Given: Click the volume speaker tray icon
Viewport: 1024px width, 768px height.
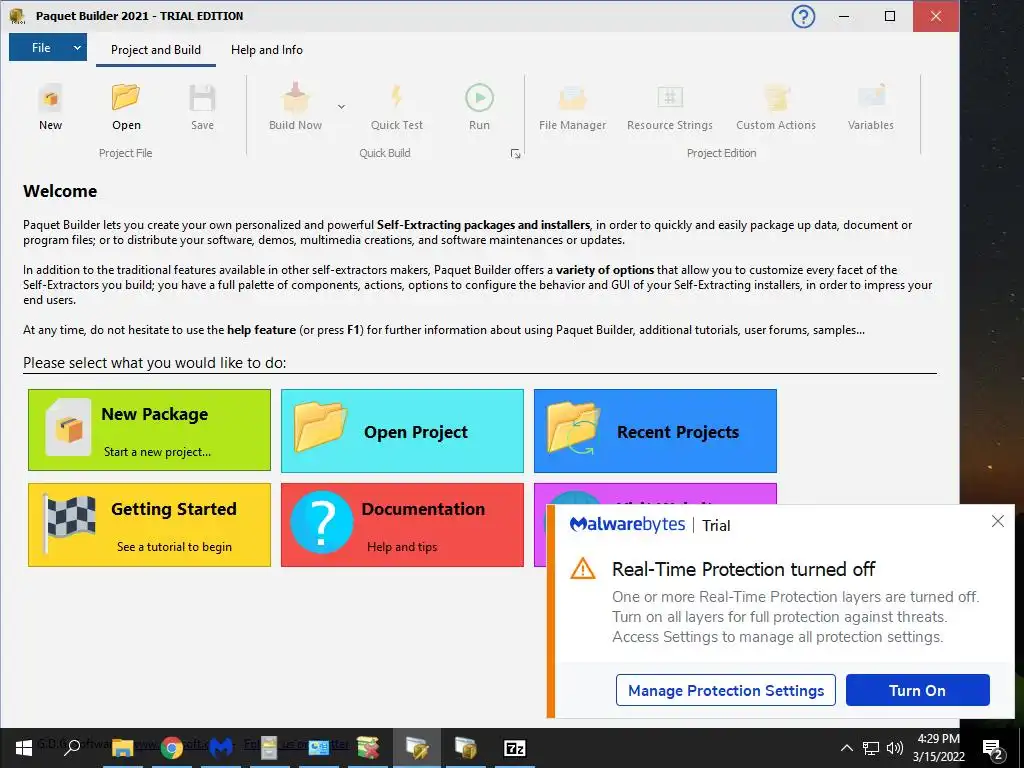Looking at the screenshot, I should tap(895, 748).
